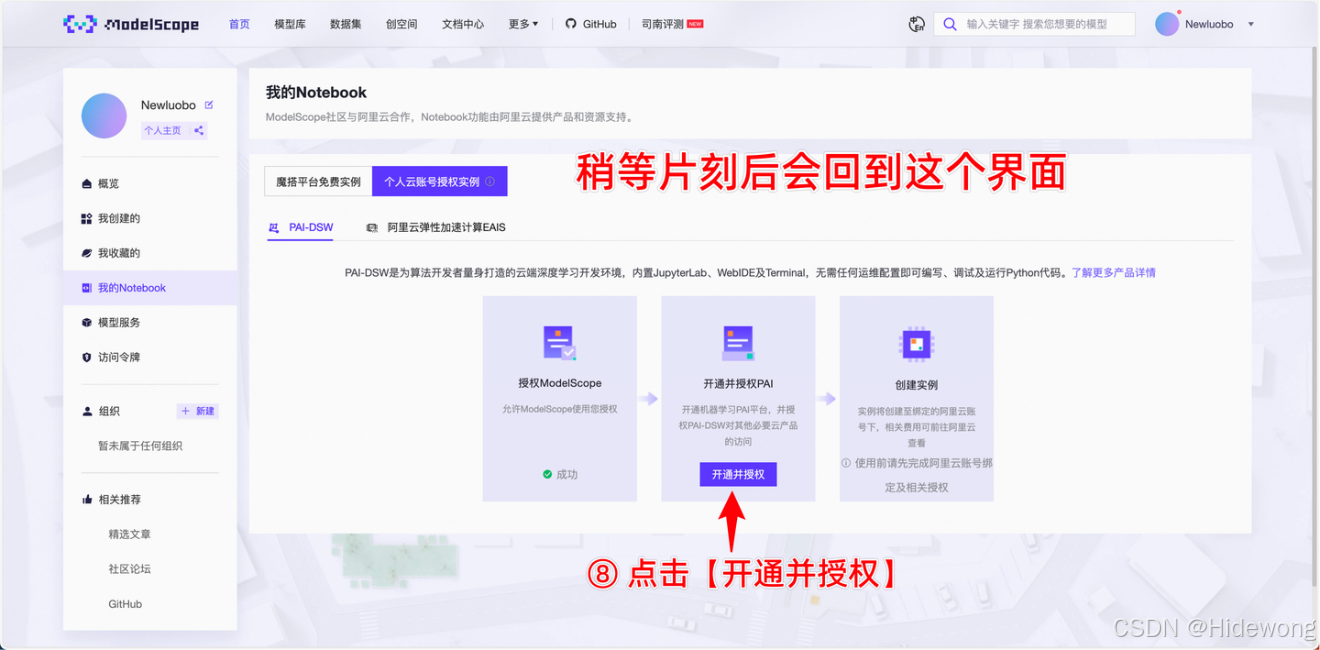Click the 授权ModelScope card icon
Image resolution: width=1320 pixels, height=650 pixels.
(559, 343)
